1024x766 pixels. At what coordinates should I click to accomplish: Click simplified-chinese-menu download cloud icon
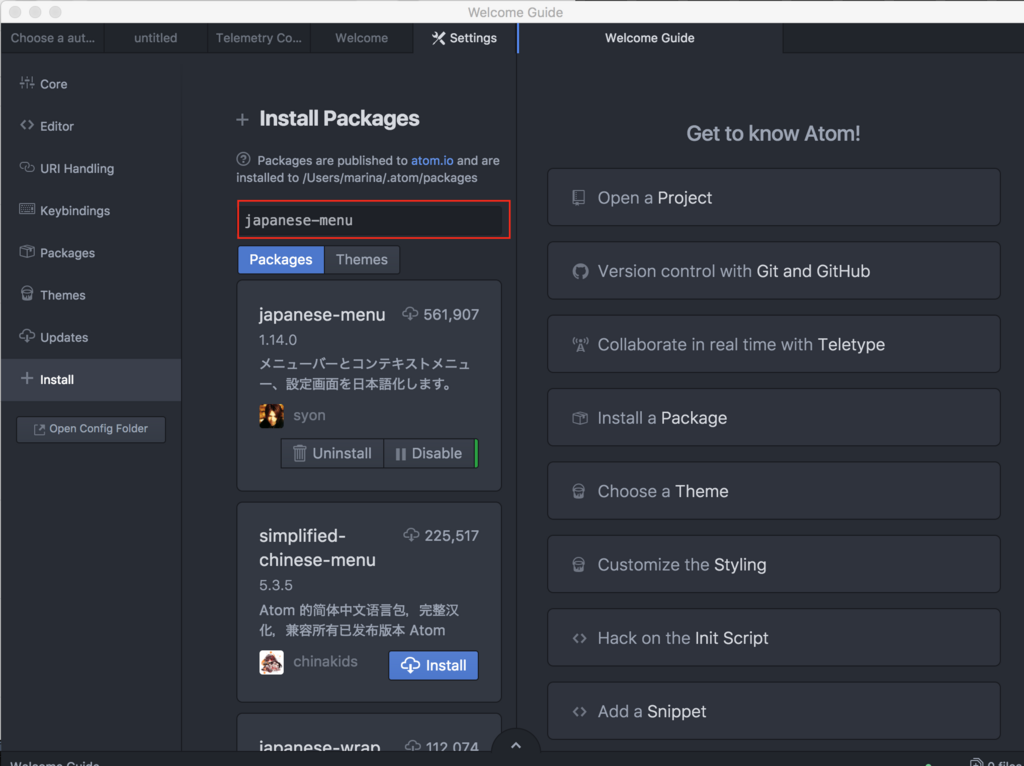pyautogui.click(x=411, y=535)
